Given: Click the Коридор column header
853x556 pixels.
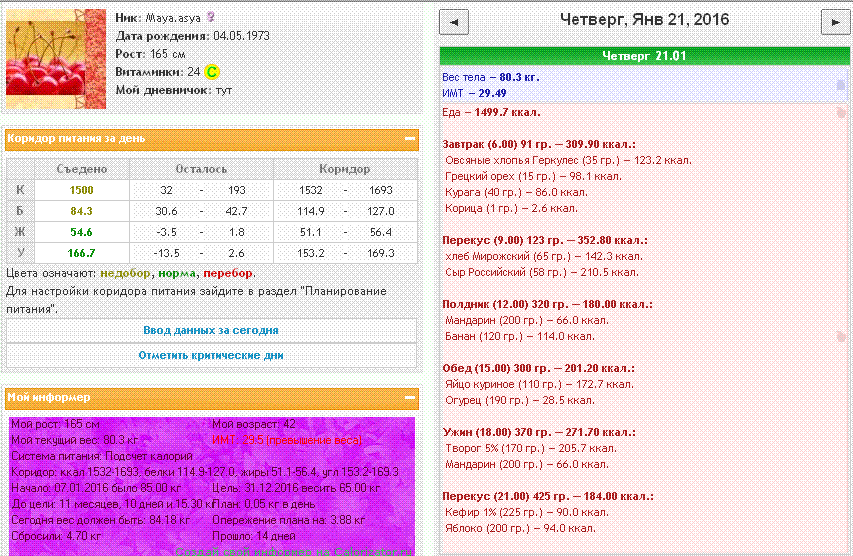Looking at the screenshot, I should [345, 169].
